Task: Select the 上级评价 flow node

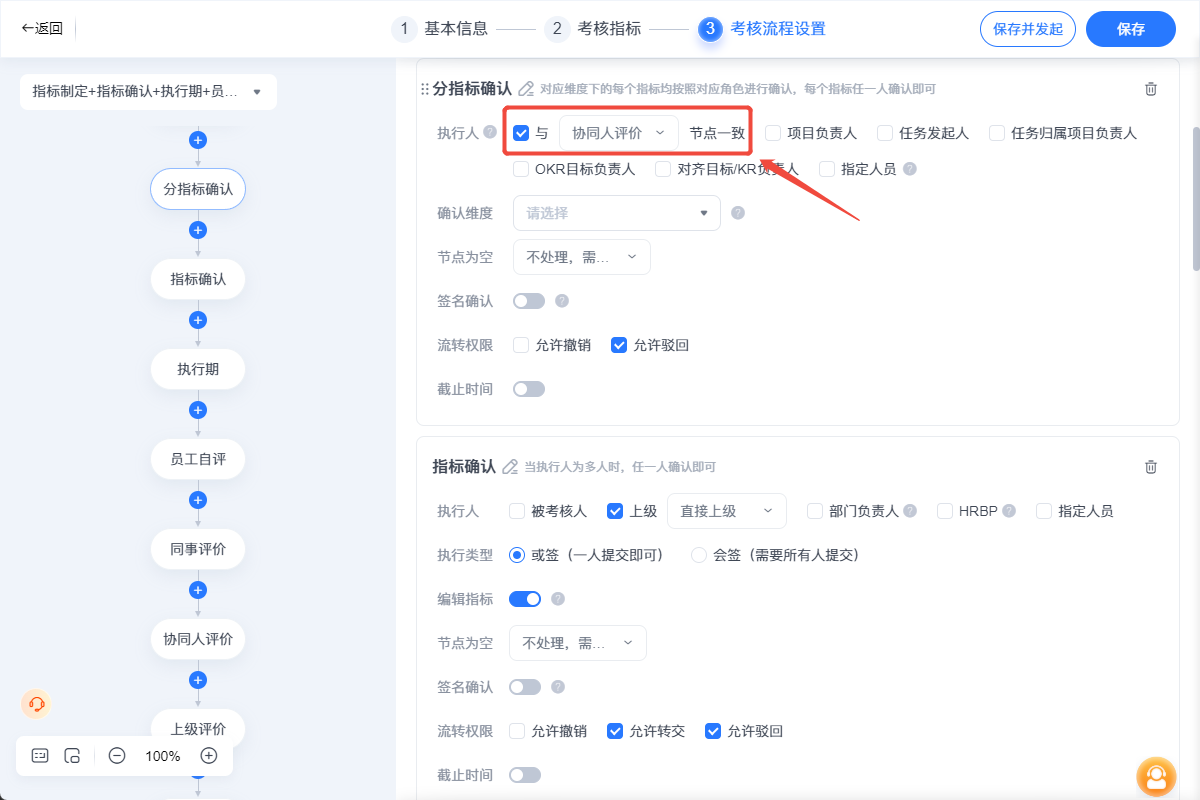Action: coord(198,729)
